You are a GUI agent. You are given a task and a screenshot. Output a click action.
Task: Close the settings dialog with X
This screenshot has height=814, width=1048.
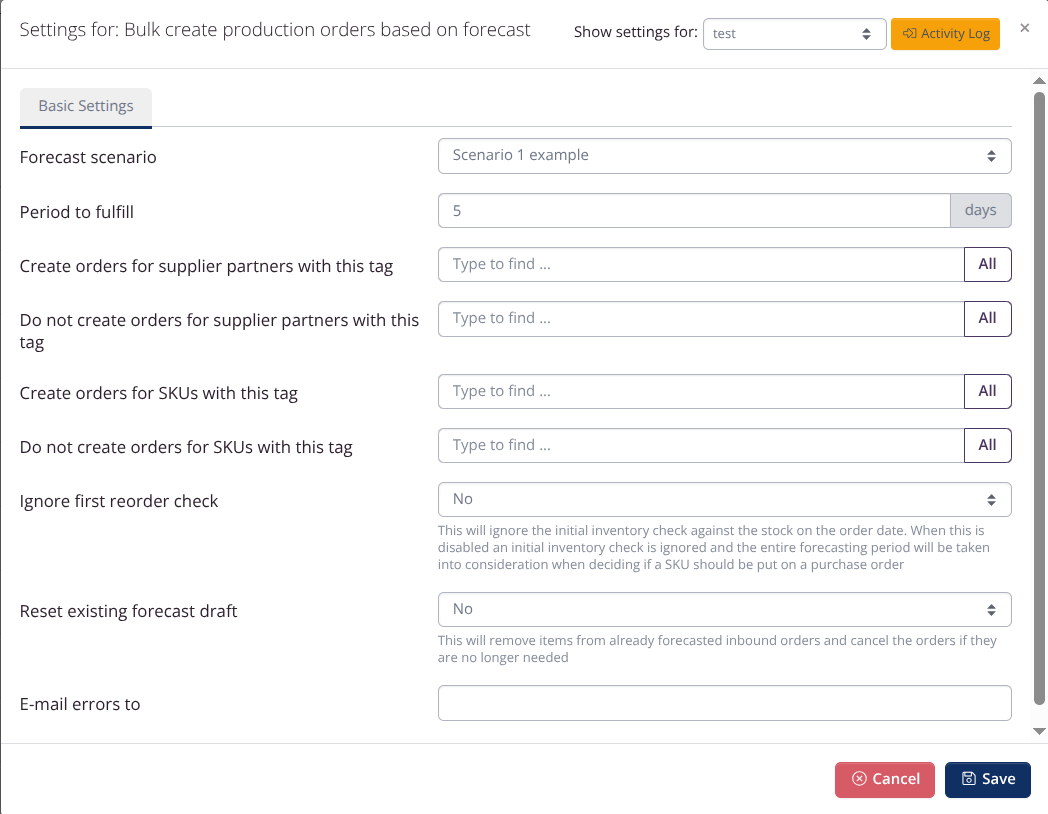[x=1024, y=28]
